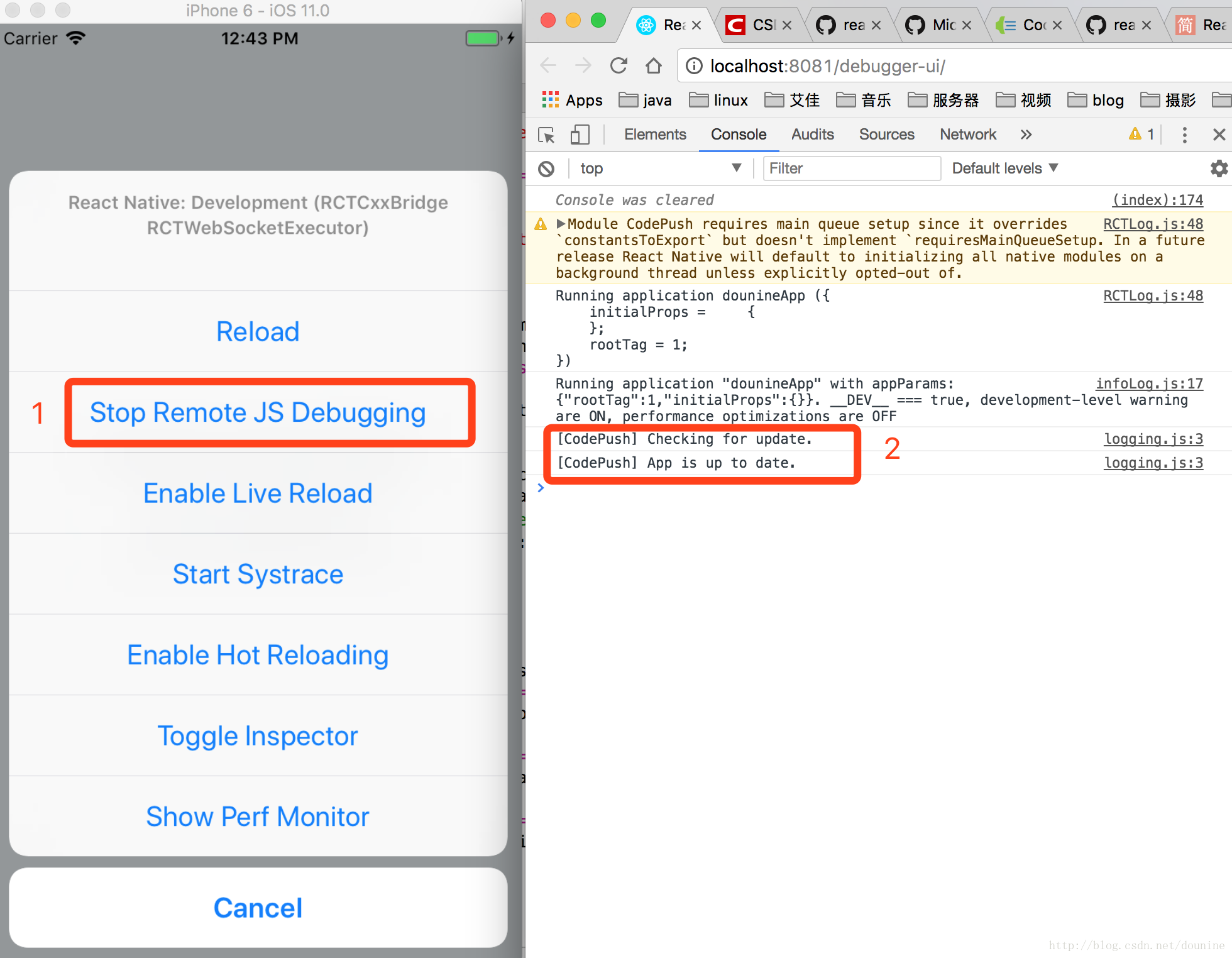Tap Enable Hot Reloading option
Image resolution: width=1232 pixels, height=958 pixels.
coord(258,655)
